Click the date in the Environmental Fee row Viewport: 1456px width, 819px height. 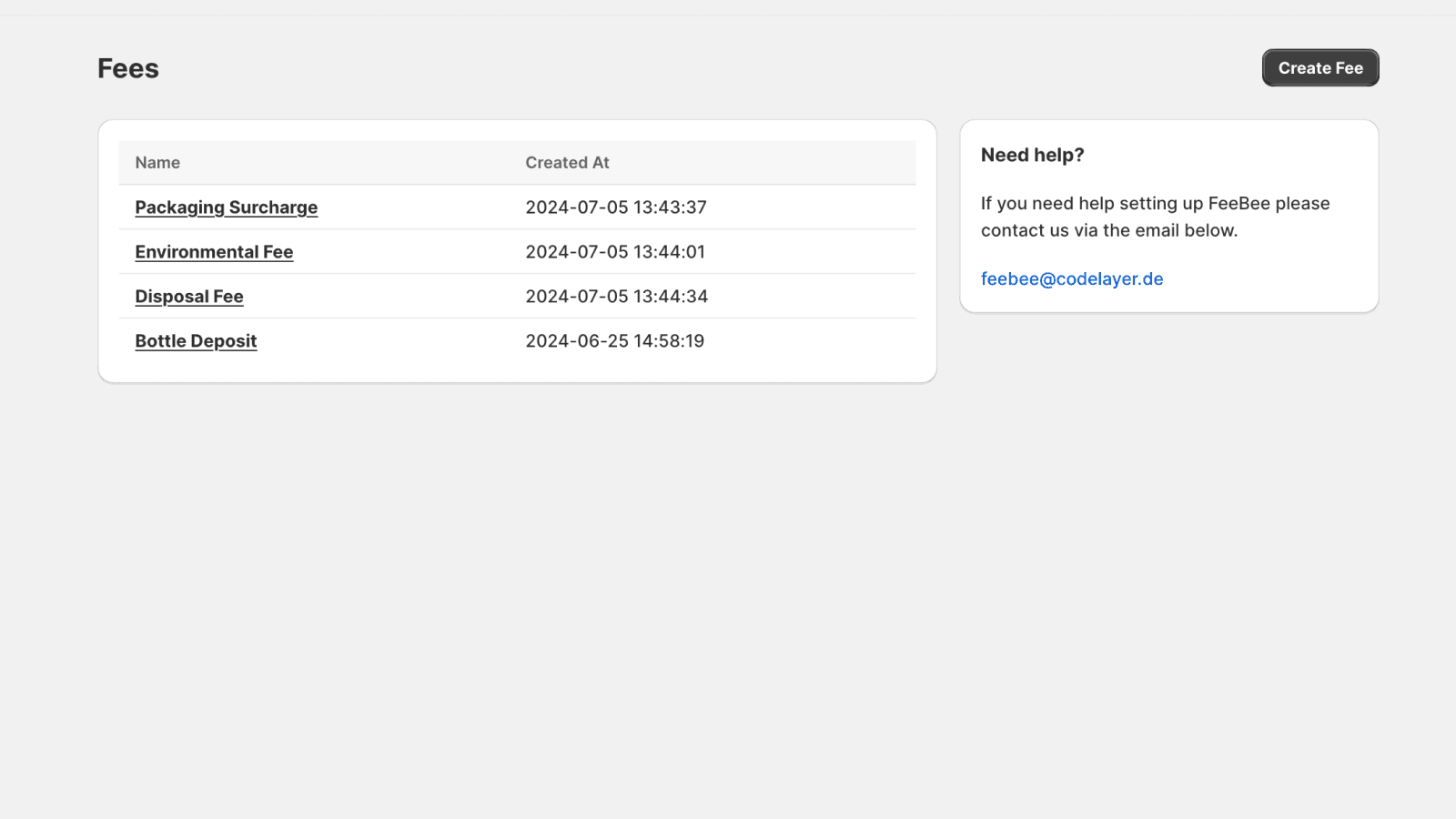pos(577,252)
